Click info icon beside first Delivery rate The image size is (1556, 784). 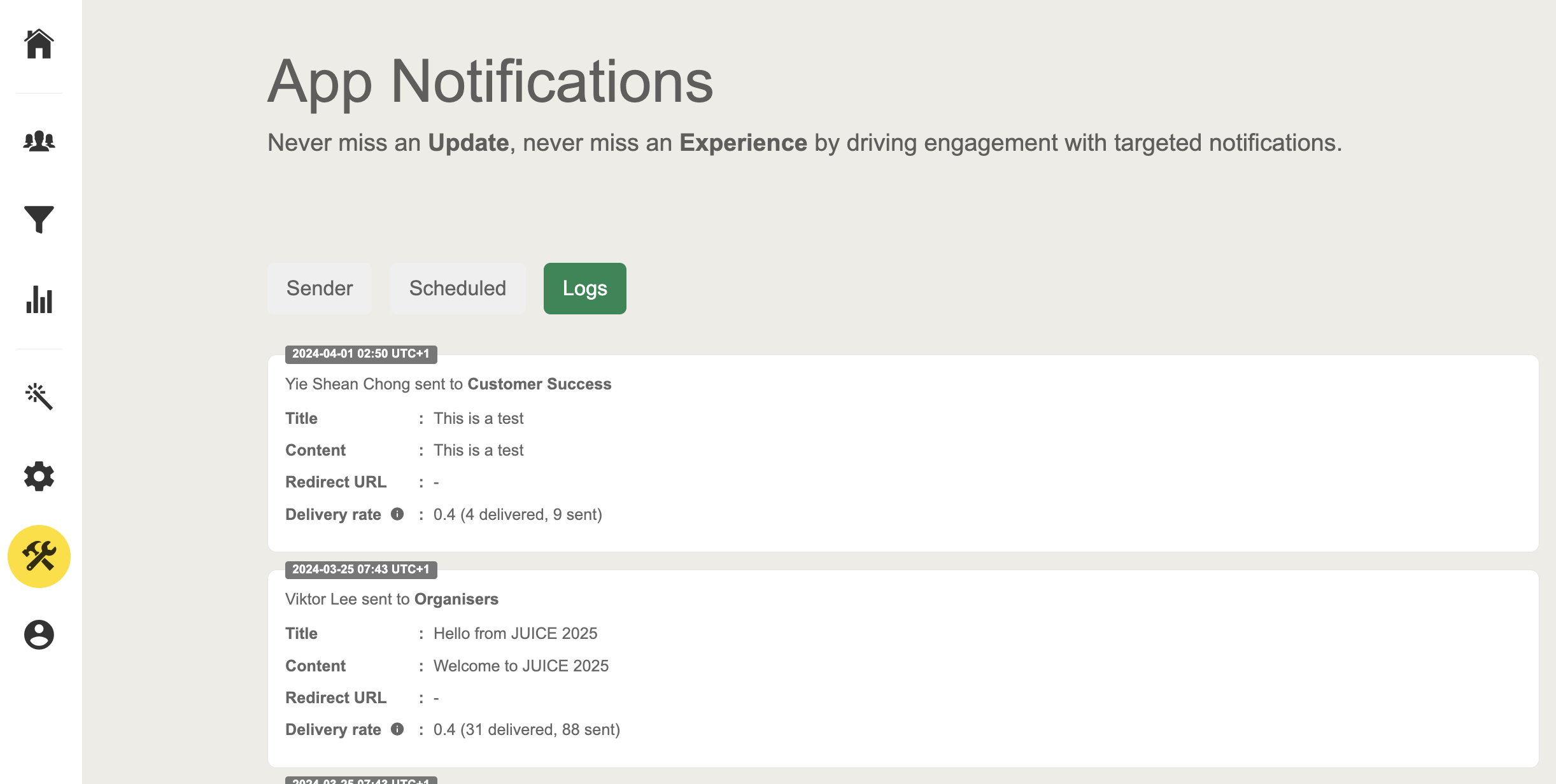click(397, 514)
